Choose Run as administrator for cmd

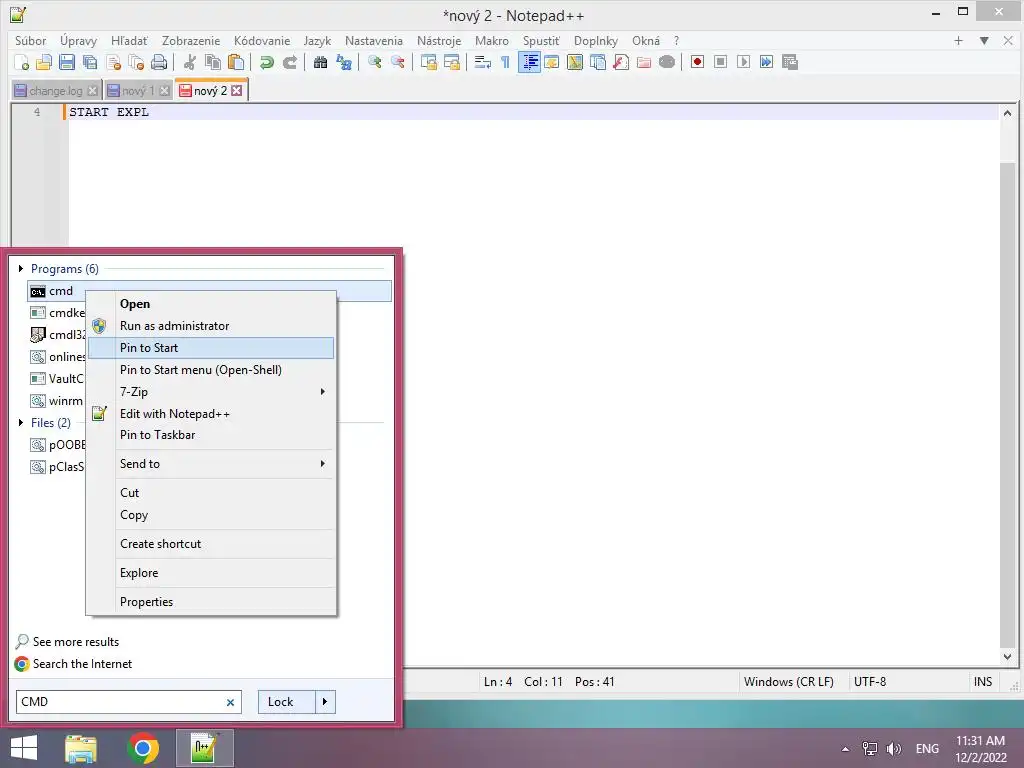point(211,326)
